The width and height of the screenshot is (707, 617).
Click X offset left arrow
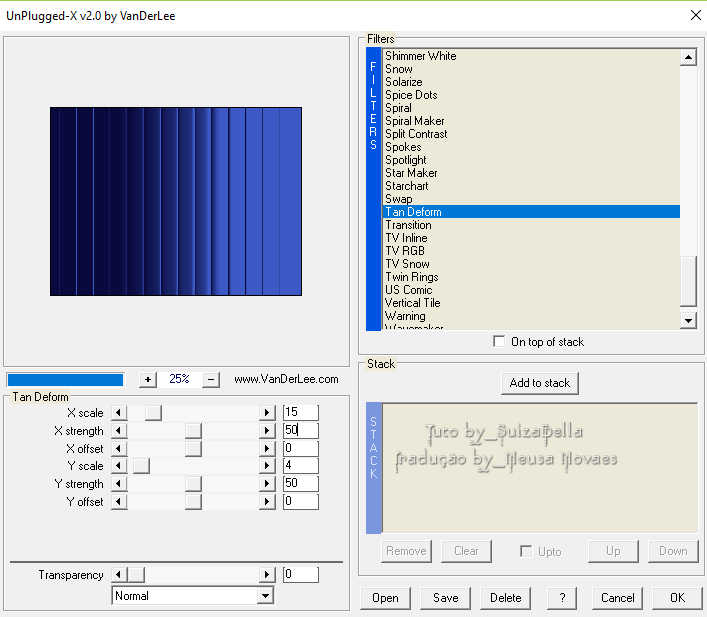[x=119, y=449]
